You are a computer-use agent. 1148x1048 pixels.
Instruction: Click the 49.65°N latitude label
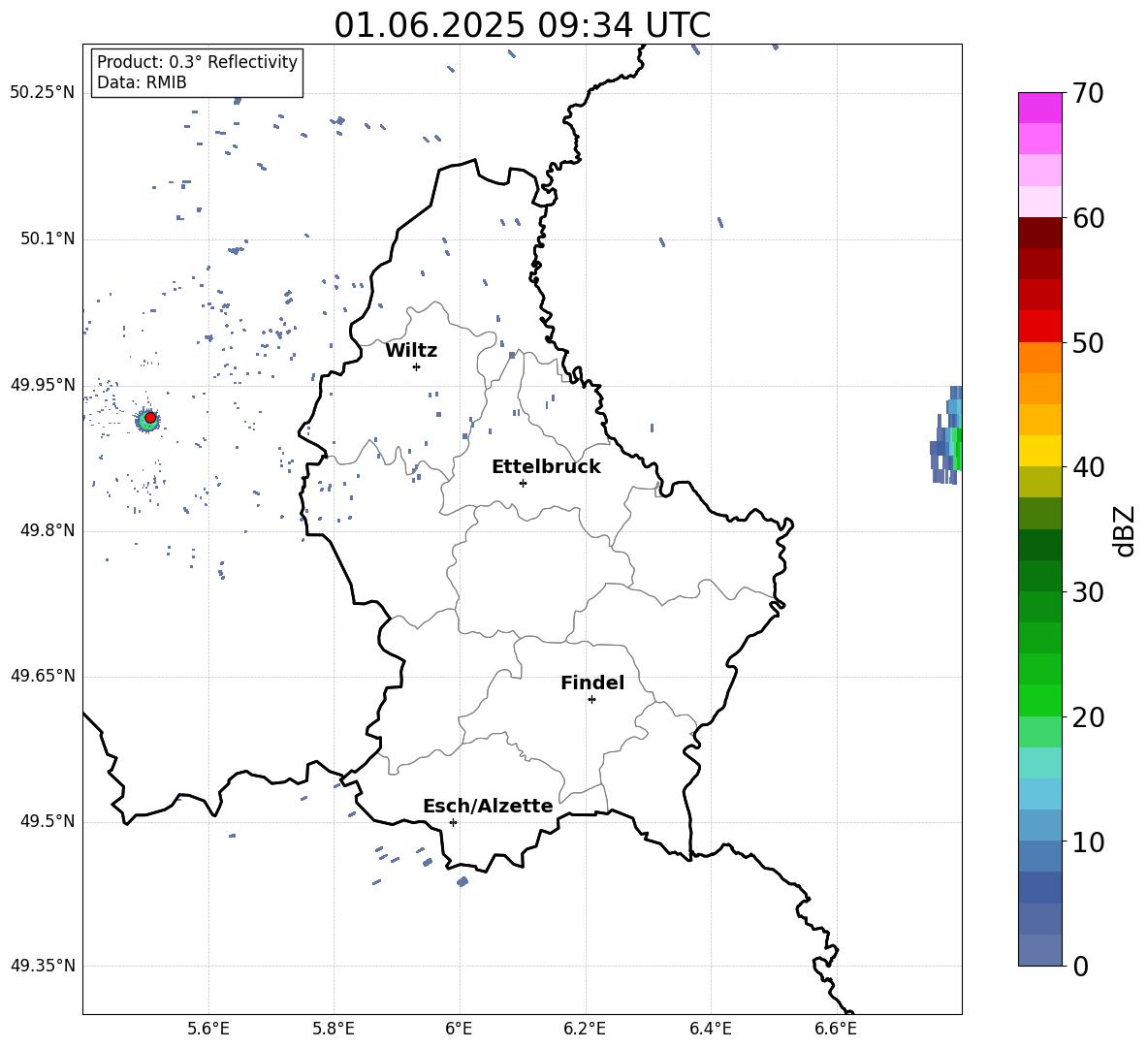[x=43, y=676]
